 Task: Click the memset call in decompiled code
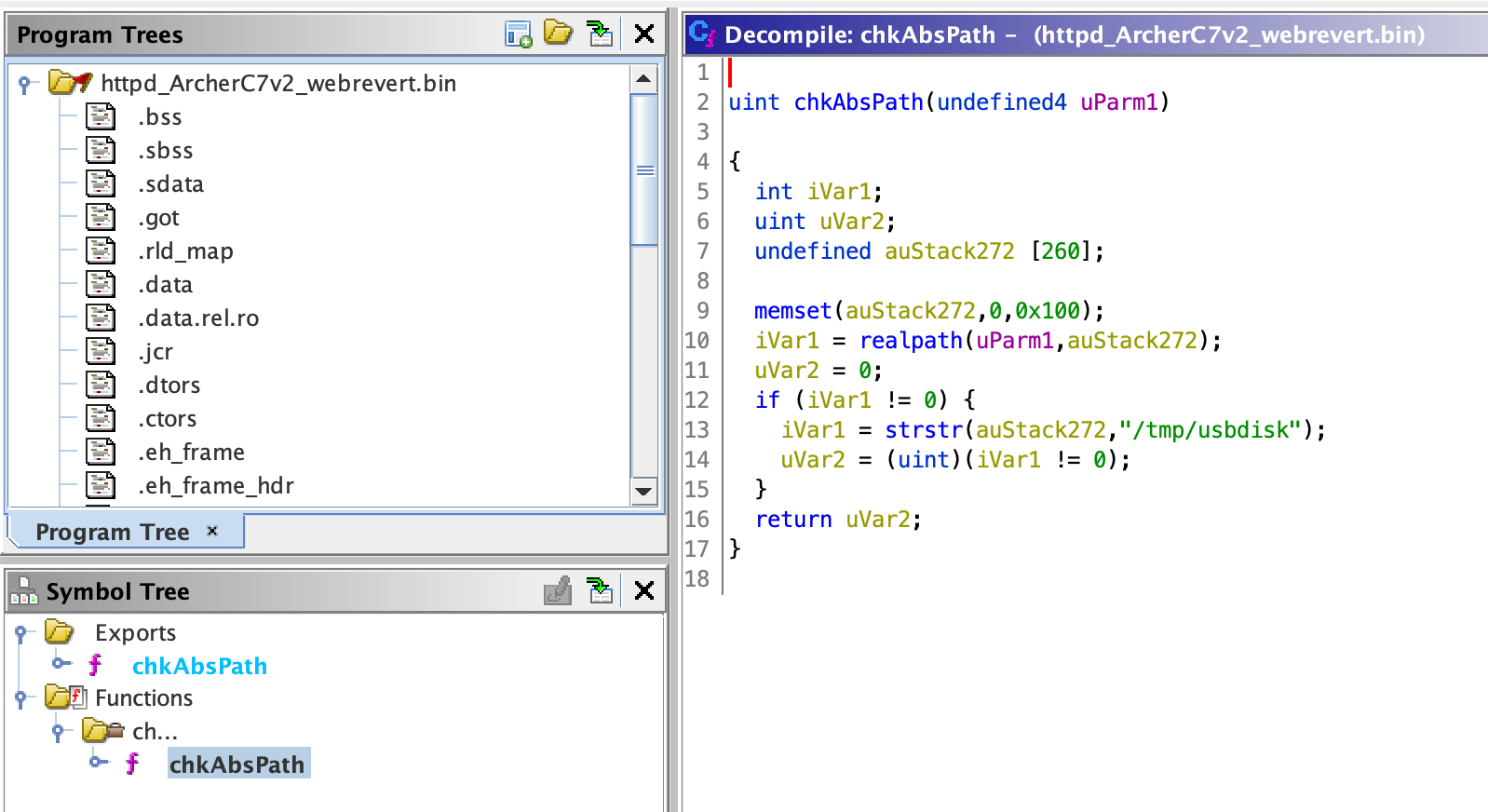[x=792, y=310]
